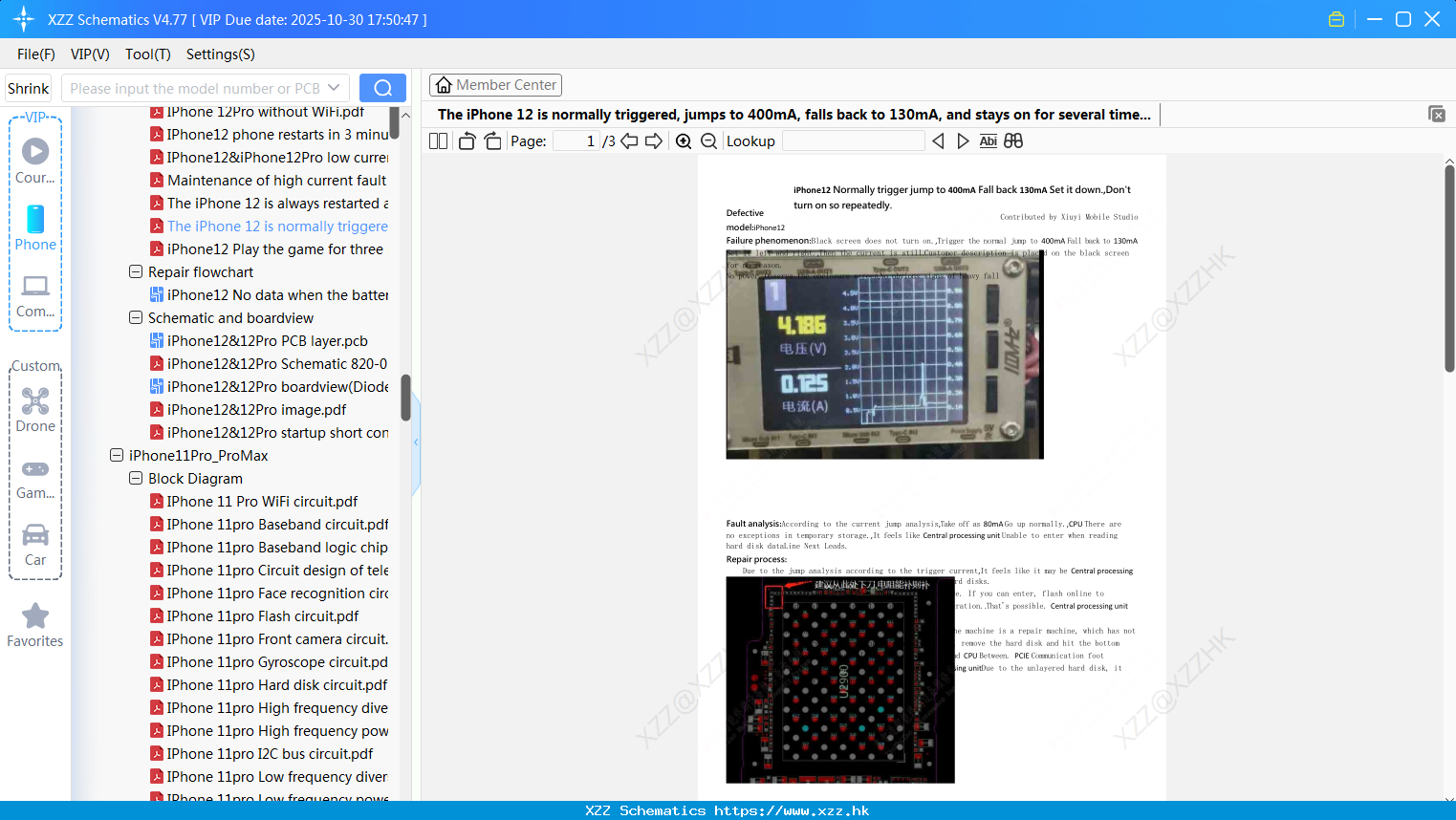Zoom in on the document
1456x820 pixels.
(x=684, y=141)
